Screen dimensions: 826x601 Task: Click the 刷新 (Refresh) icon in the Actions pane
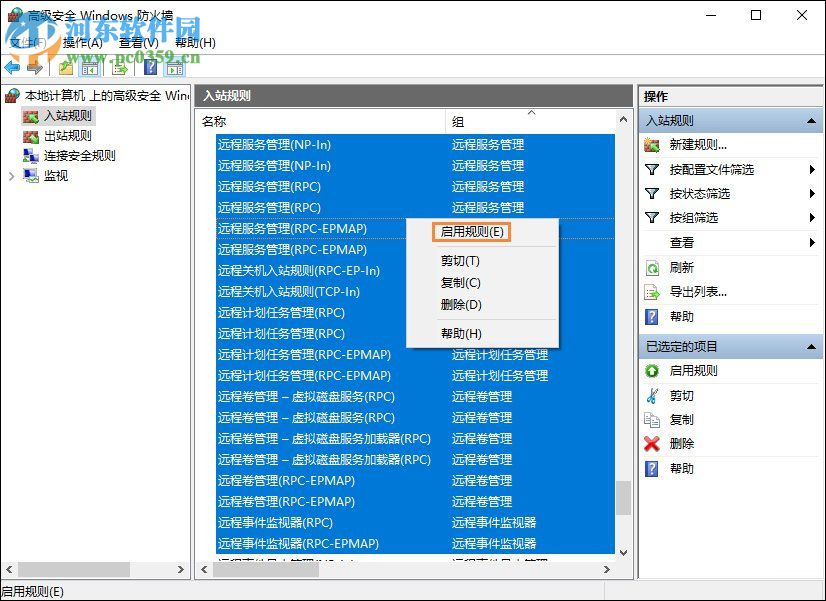click(650, 268)
